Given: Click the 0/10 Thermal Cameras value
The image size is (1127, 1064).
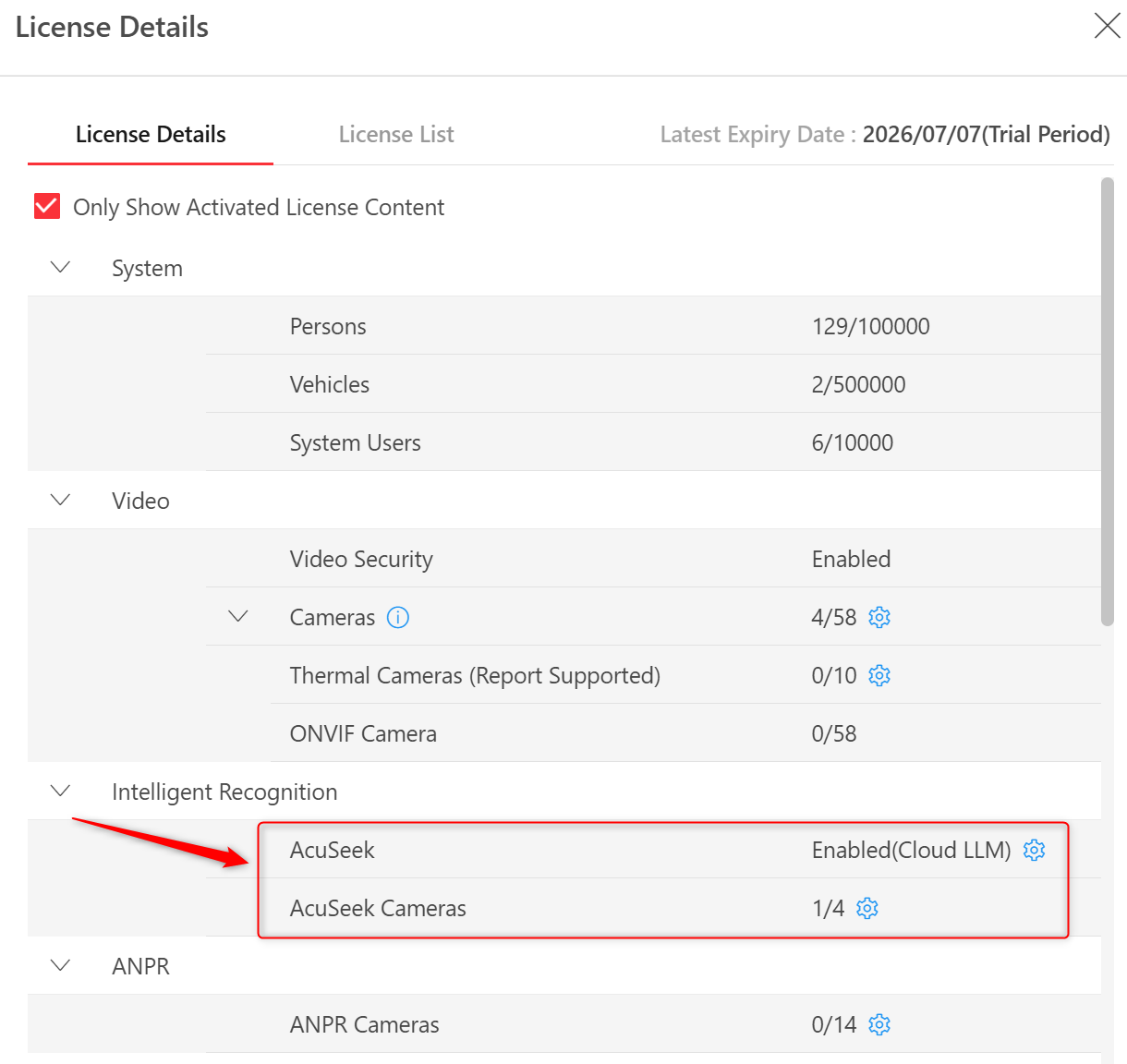Looking at the screenshot, I should coord(834,675).
